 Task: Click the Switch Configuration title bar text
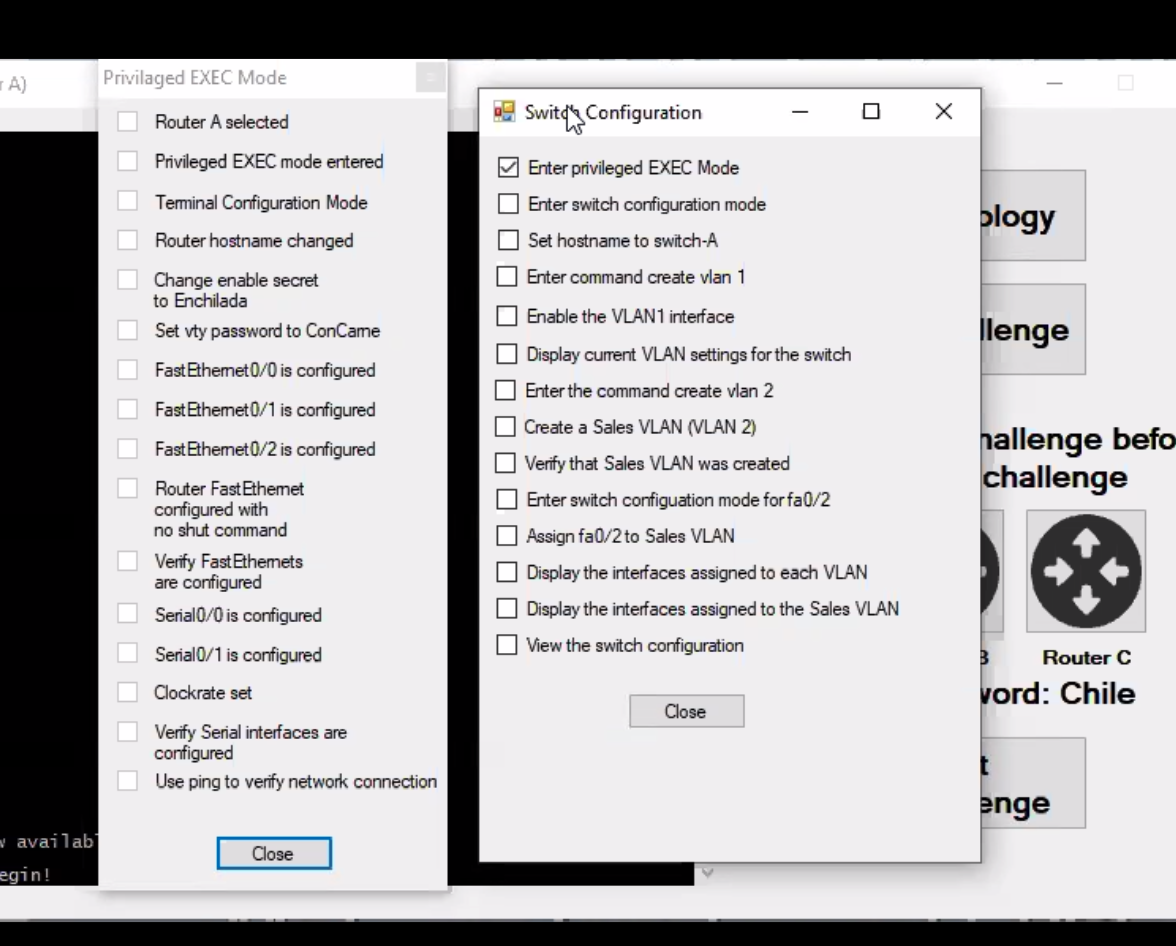[613, 113]
